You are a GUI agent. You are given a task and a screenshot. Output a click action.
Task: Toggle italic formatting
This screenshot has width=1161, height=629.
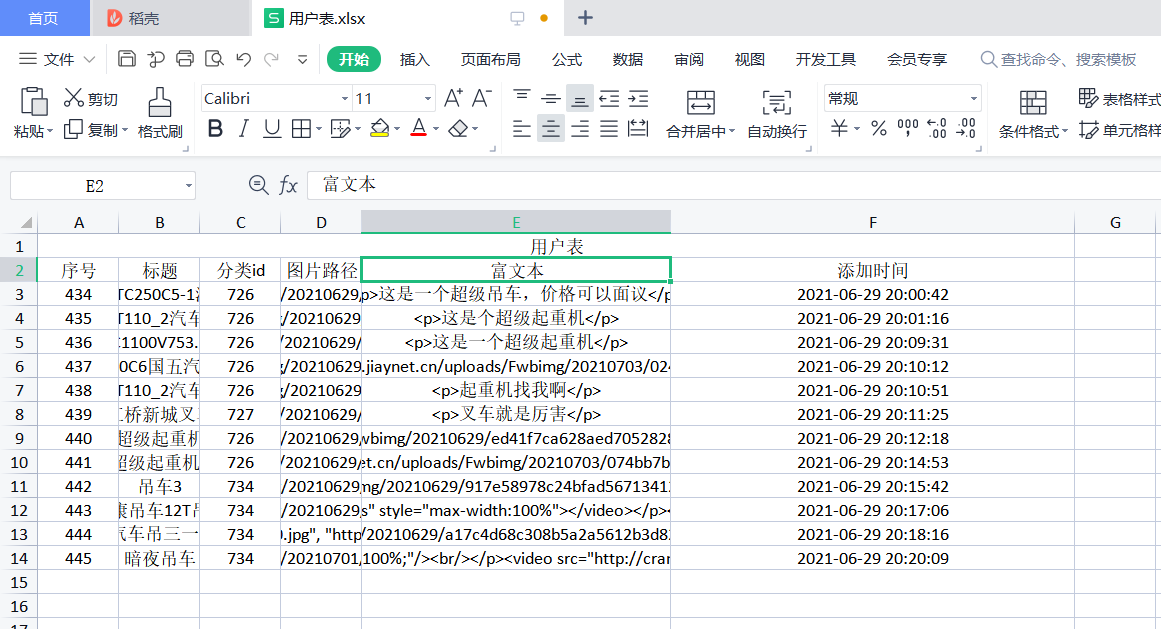pos(243,129)
